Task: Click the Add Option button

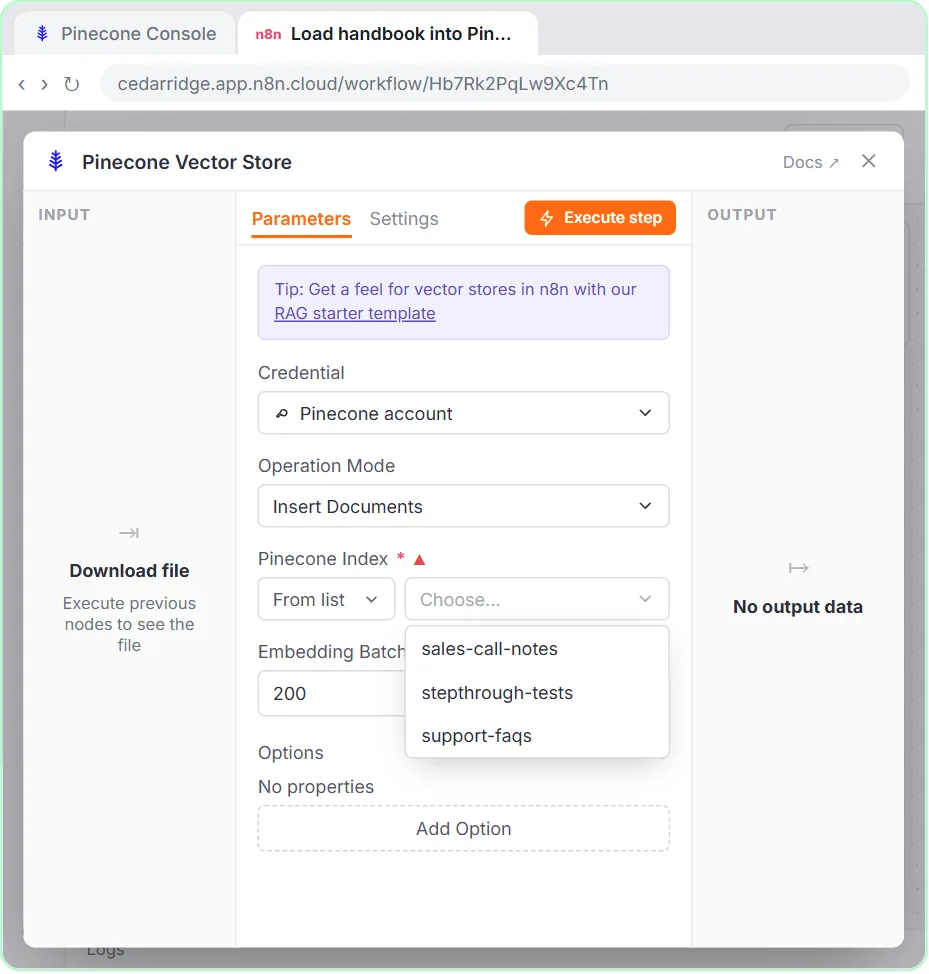Action: point(464,829)
